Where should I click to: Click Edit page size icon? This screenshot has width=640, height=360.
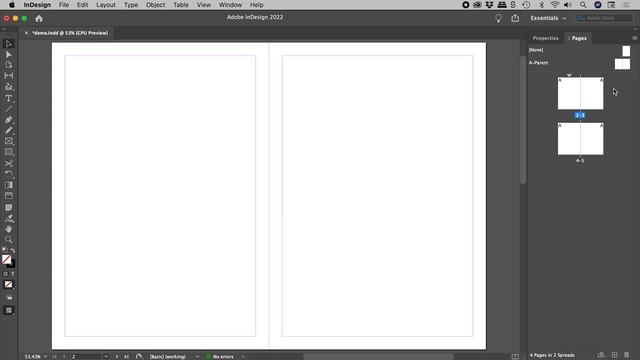pos(601,355)
